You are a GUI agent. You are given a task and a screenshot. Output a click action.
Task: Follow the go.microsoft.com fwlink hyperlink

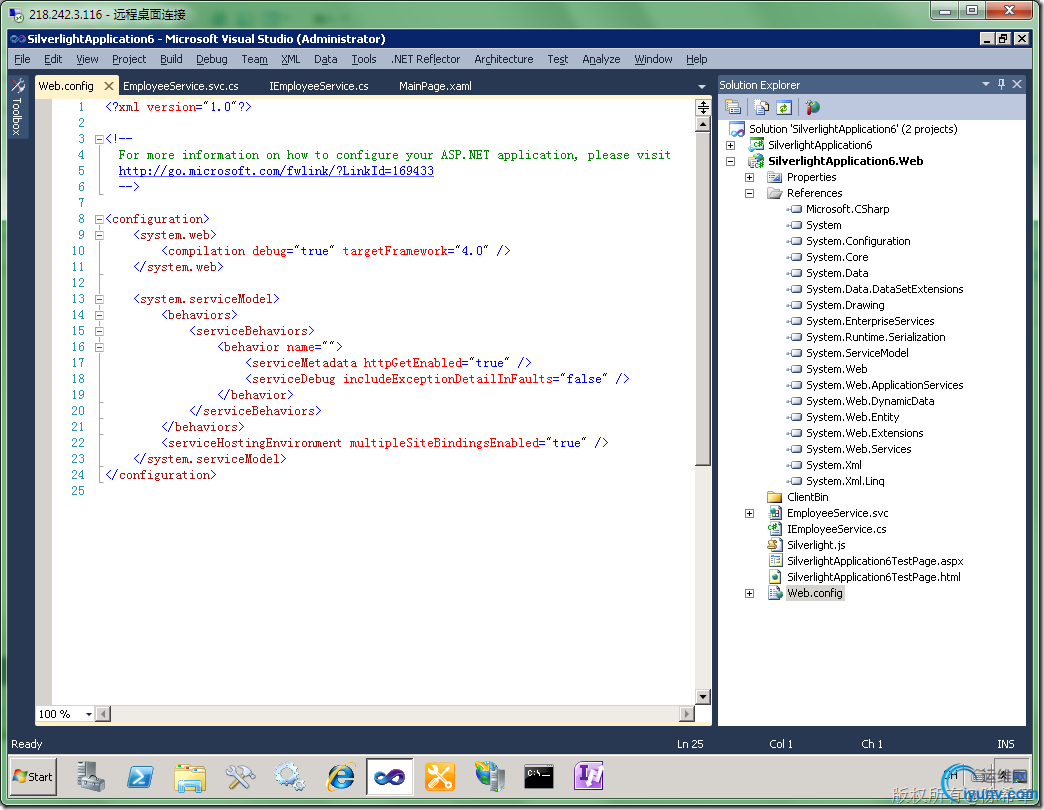[276, 171]
